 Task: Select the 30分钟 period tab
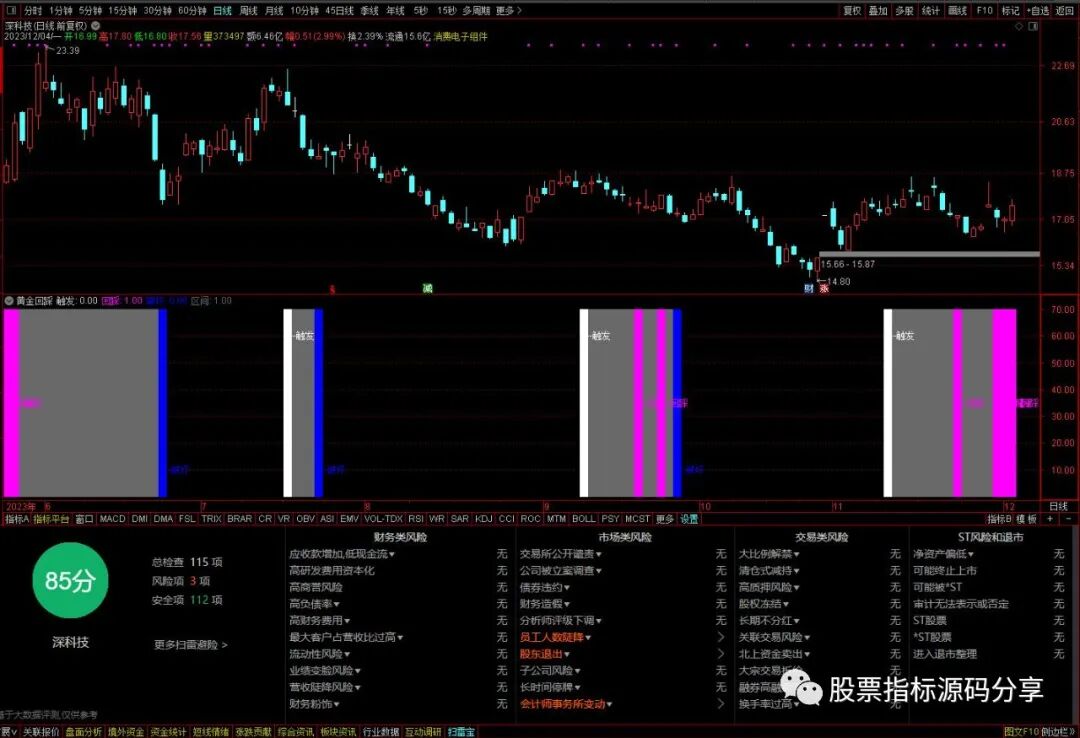click(157, 10)
